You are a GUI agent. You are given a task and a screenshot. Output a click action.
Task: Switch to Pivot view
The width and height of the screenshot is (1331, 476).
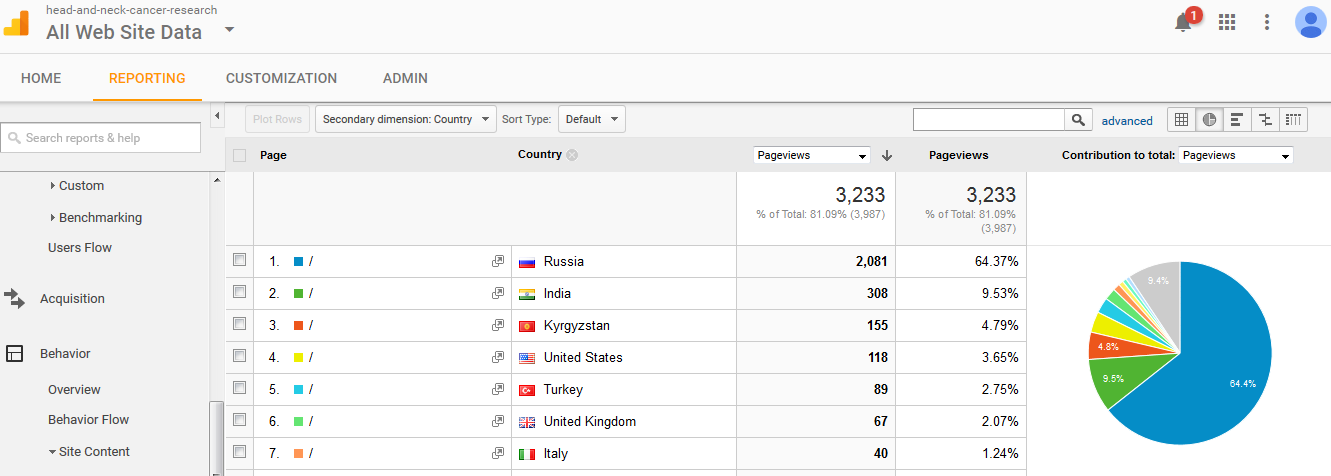point(1293,120)
